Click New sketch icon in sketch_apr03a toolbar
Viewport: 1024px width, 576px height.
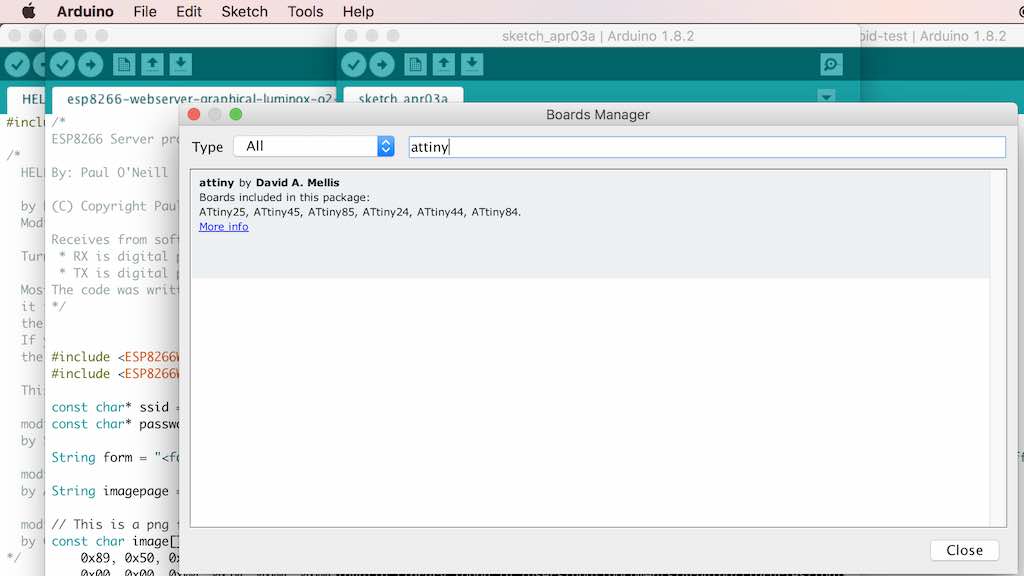coord(415,64)
